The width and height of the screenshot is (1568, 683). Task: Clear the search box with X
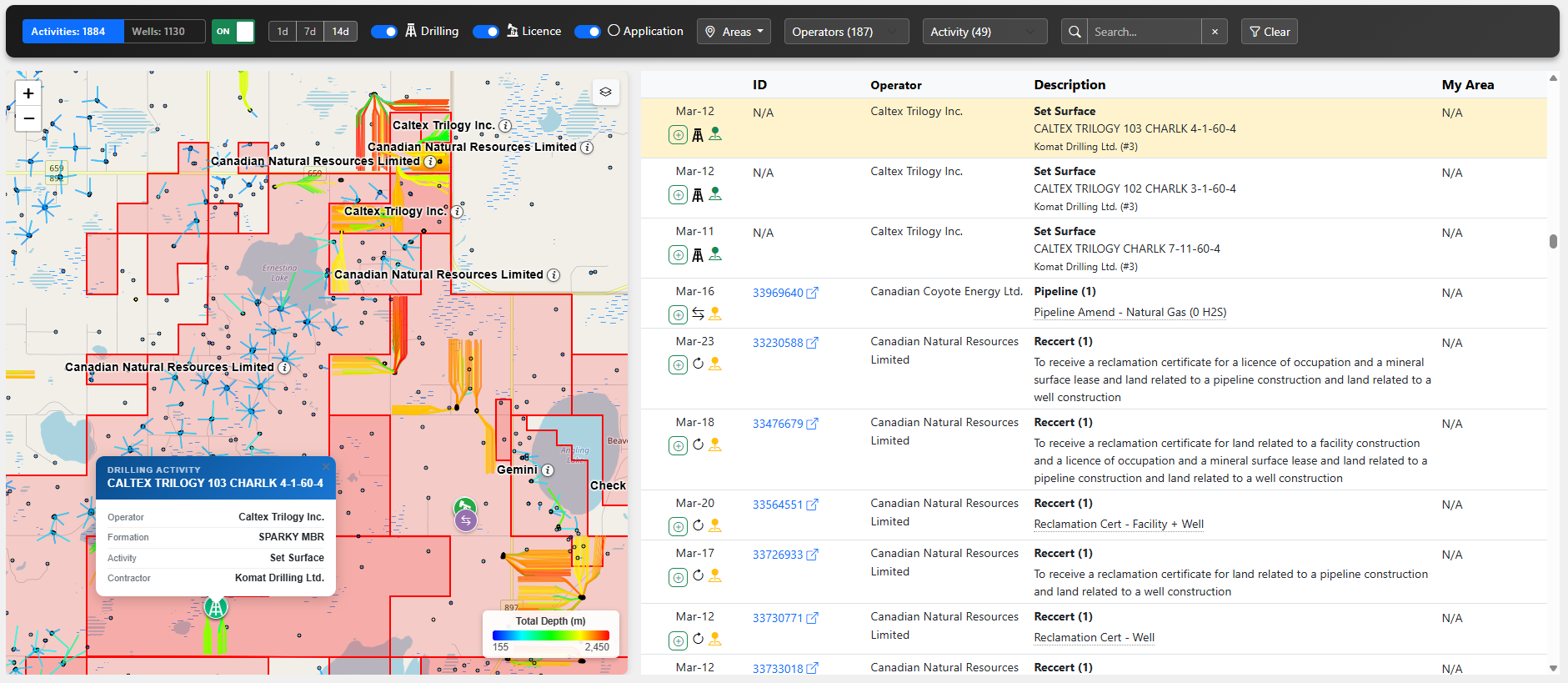tap(1215, 32)
